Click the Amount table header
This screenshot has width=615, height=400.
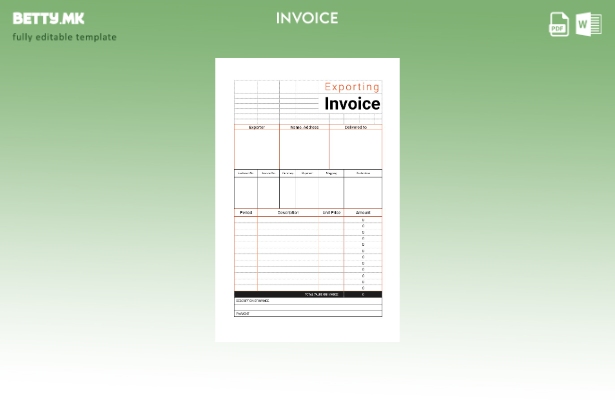[x=363, y=213]
